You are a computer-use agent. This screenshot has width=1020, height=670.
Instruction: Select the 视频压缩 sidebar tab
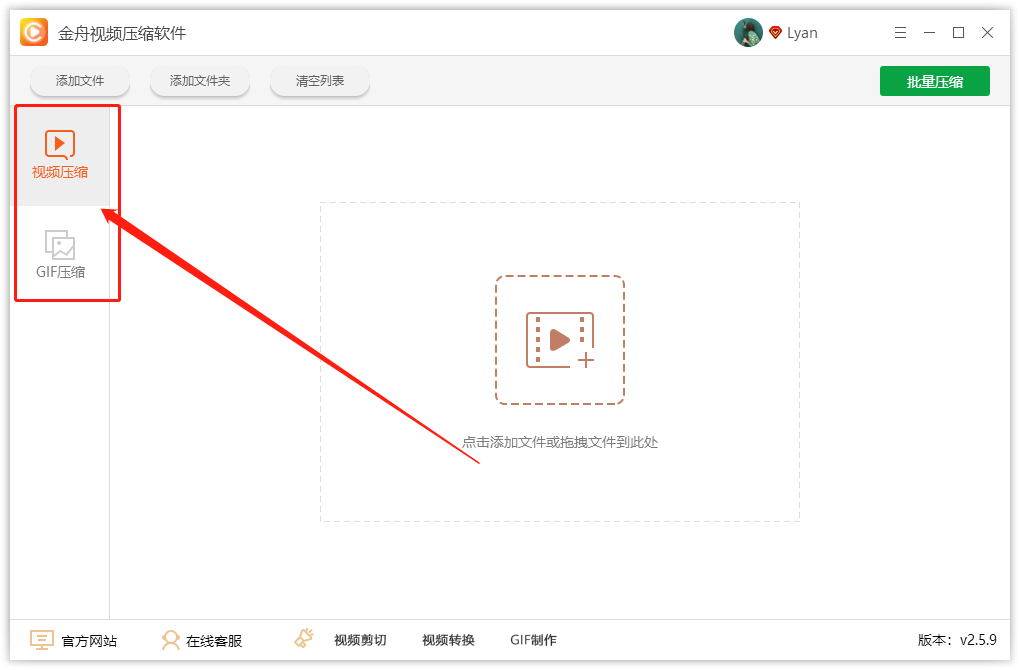[x=60, y=156]
